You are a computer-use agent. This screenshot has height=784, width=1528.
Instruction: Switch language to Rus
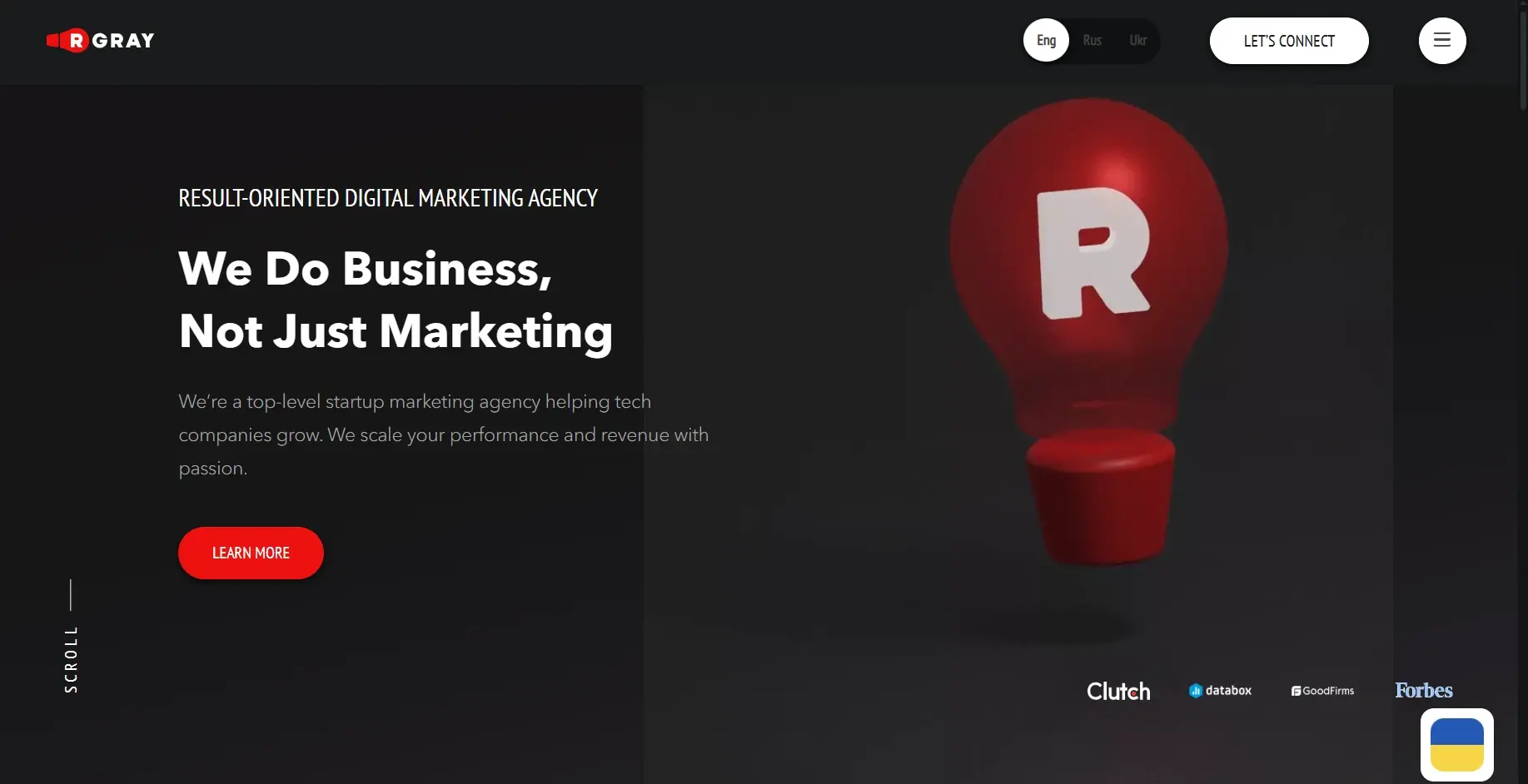tap(1092, 40)
